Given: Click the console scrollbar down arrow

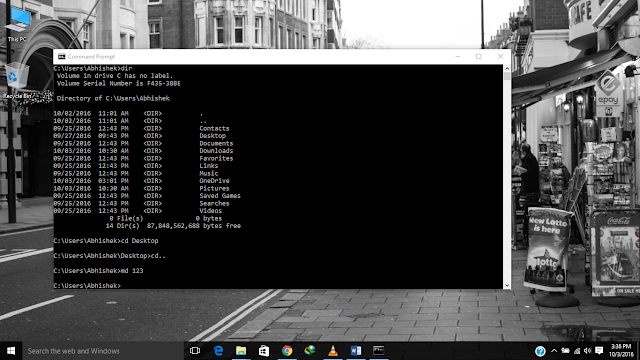Looking at the screenshot, I should pos(507,285).
